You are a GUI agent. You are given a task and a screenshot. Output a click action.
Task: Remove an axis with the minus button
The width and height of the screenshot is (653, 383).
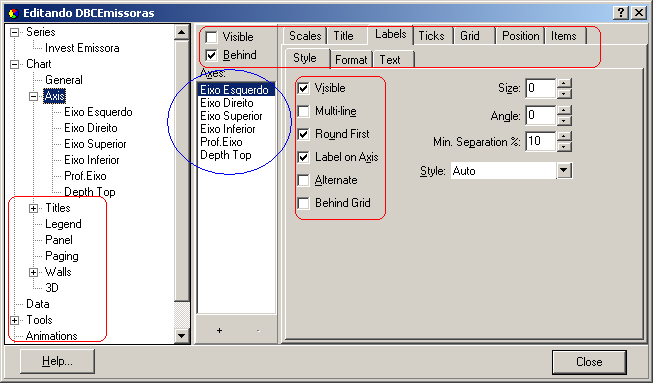click(258, 331)
